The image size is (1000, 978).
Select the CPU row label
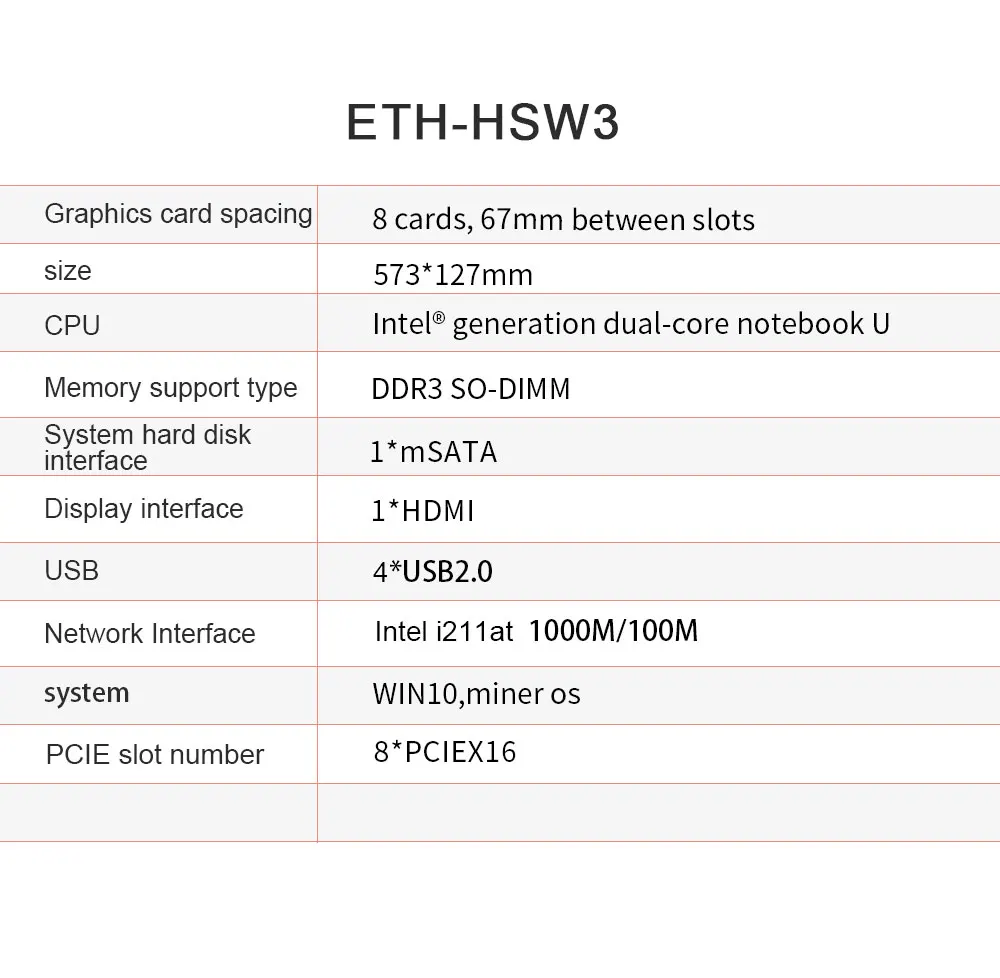pos(72,326)
